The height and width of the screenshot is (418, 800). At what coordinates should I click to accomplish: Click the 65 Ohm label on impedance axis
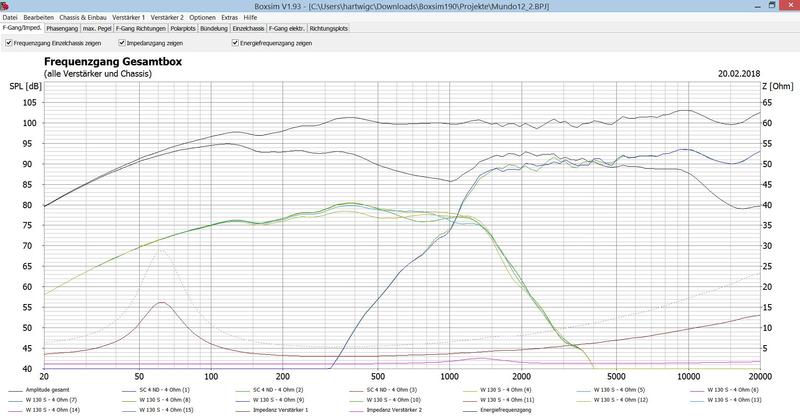pos(767,103)
